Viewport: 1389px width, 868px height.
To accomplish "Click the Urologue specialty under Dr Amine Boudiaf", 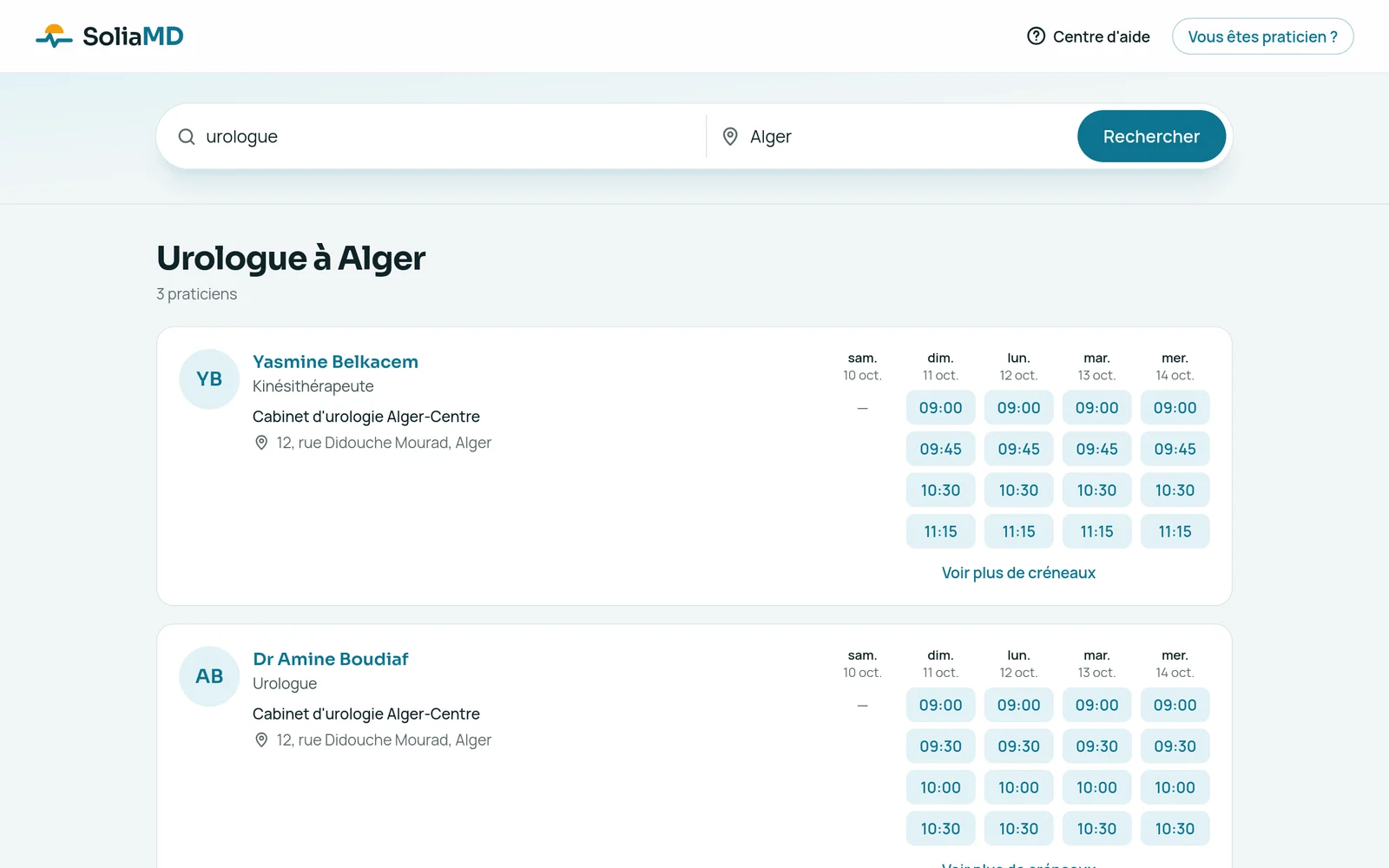I will coord(285,684).
